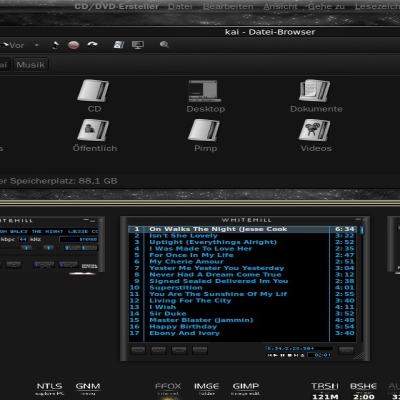Select track Never Had A Dream Come True
This screenshot has width=400, height=400.
point(242,275)
